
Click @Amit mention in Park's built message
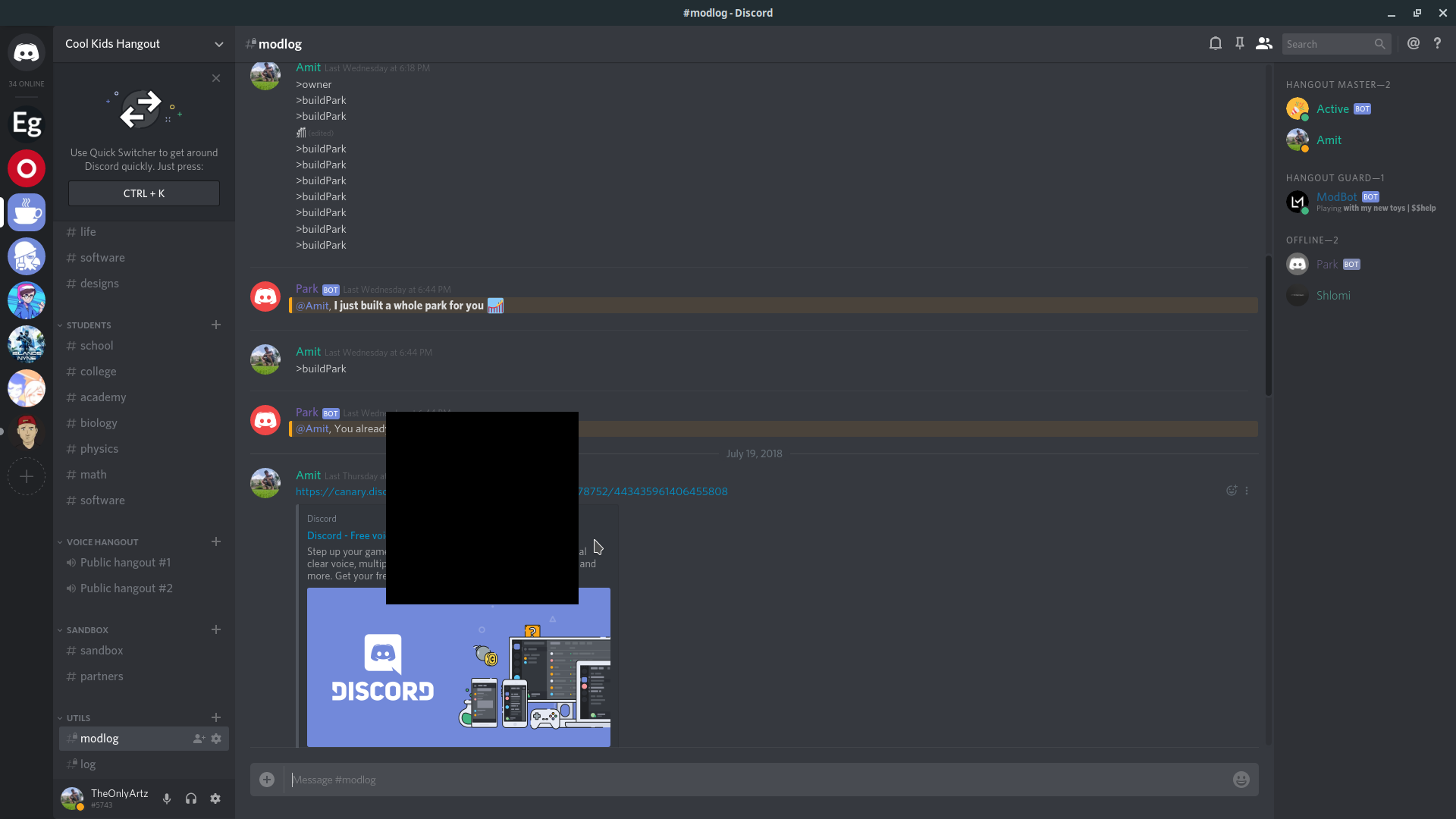pos(313,306)
